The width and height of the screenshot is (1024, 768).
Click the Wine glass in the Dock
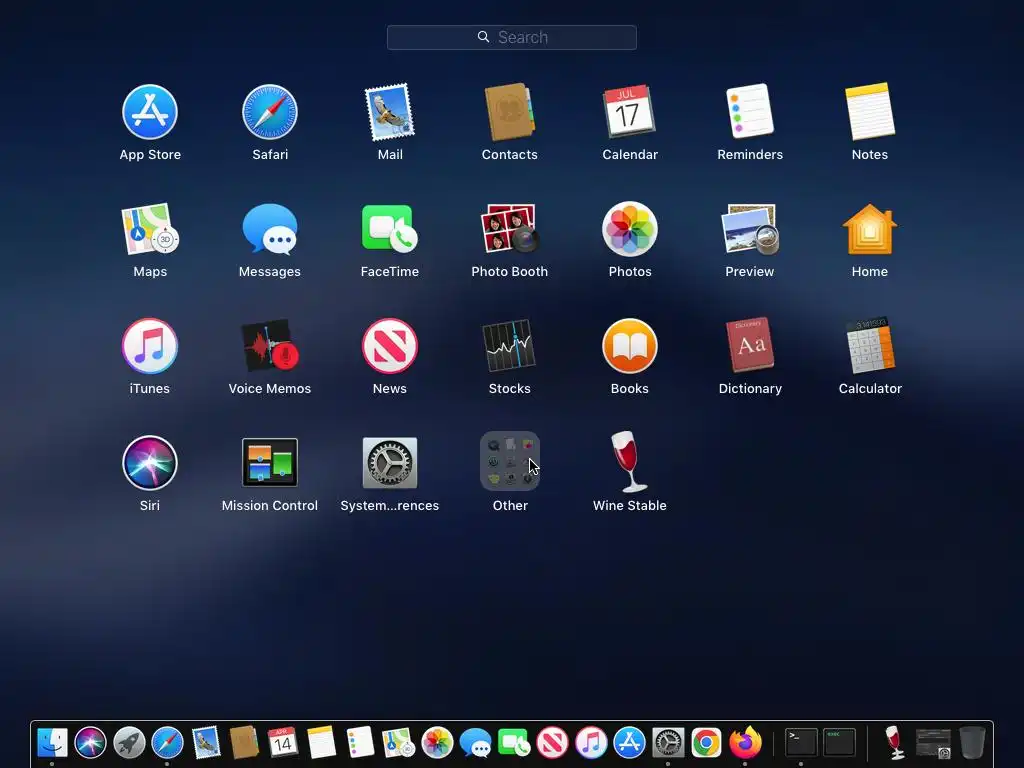click(894, 743)
